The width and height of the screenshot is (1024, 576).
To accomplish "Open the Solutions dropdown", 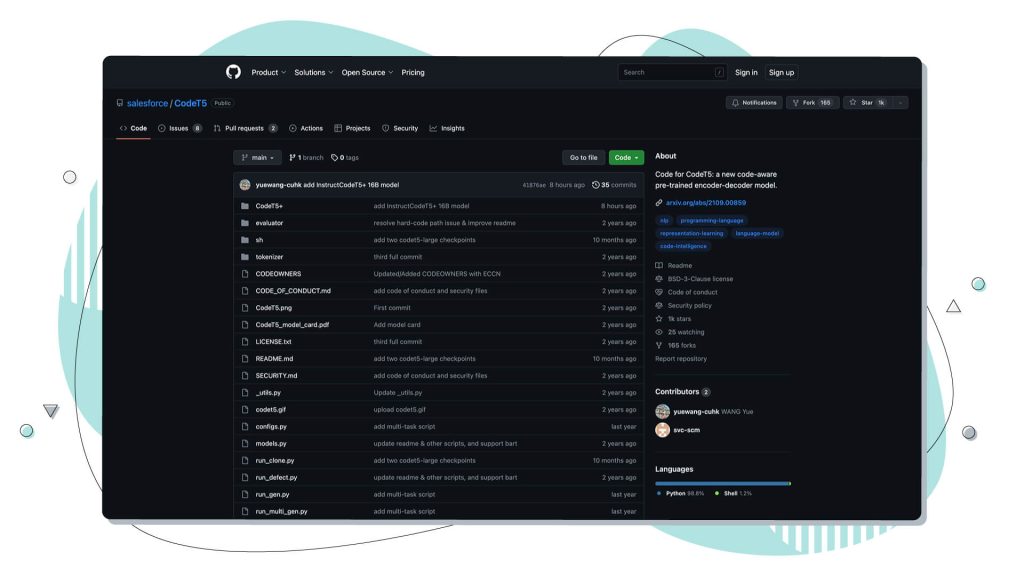I will [x=313, y=72].
